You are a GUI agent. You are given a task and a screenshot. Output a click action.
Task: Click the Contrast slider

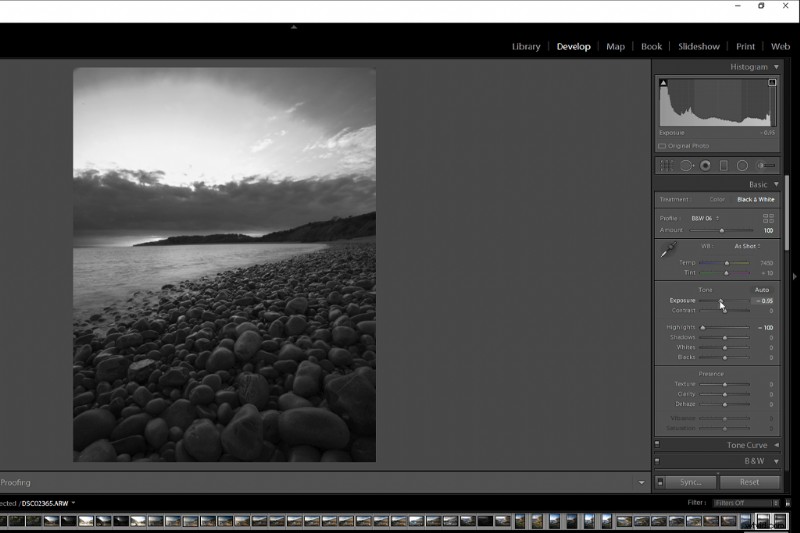[x=724, y=311]
